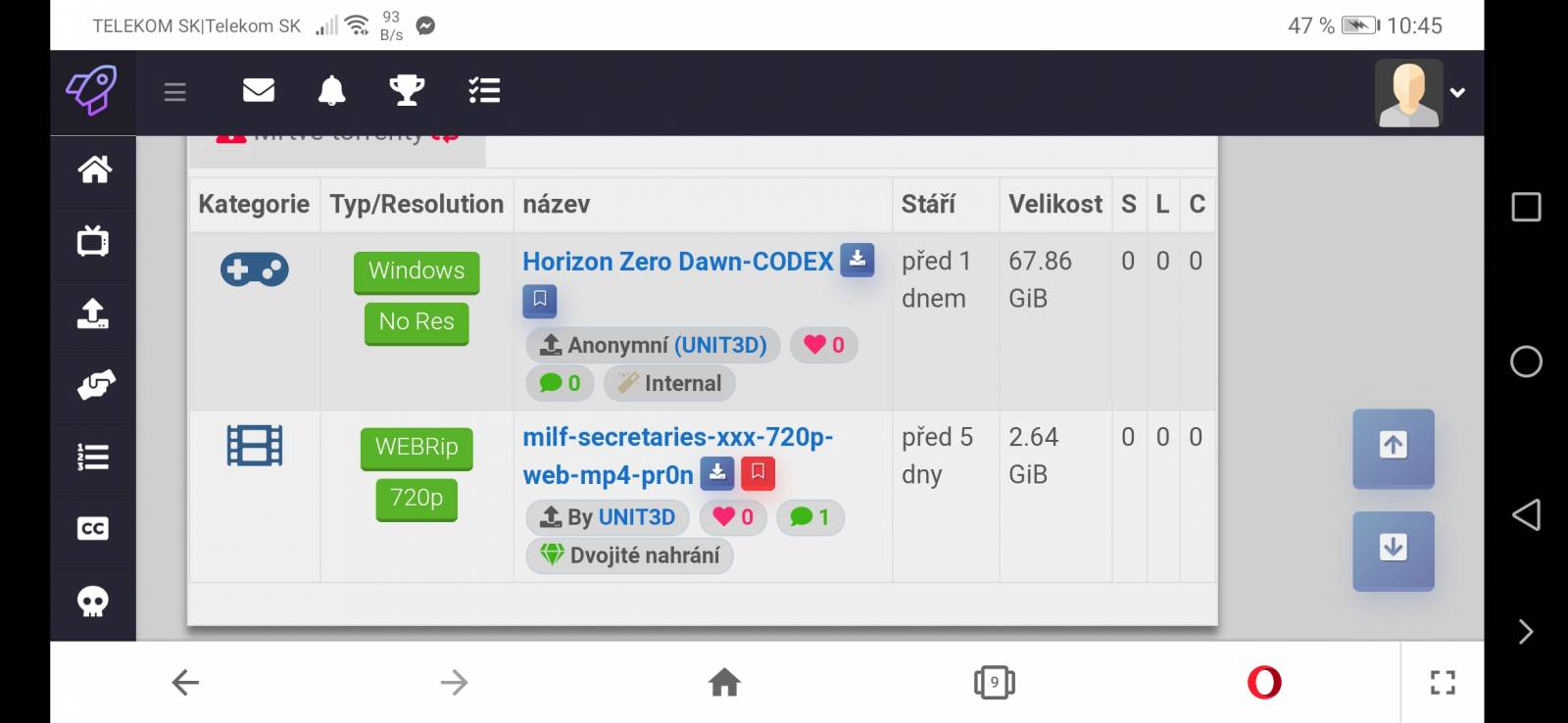Open the checklist tasks icon in top bar
Viewport: 1568px width, 723px height.
tap(484, 90)
